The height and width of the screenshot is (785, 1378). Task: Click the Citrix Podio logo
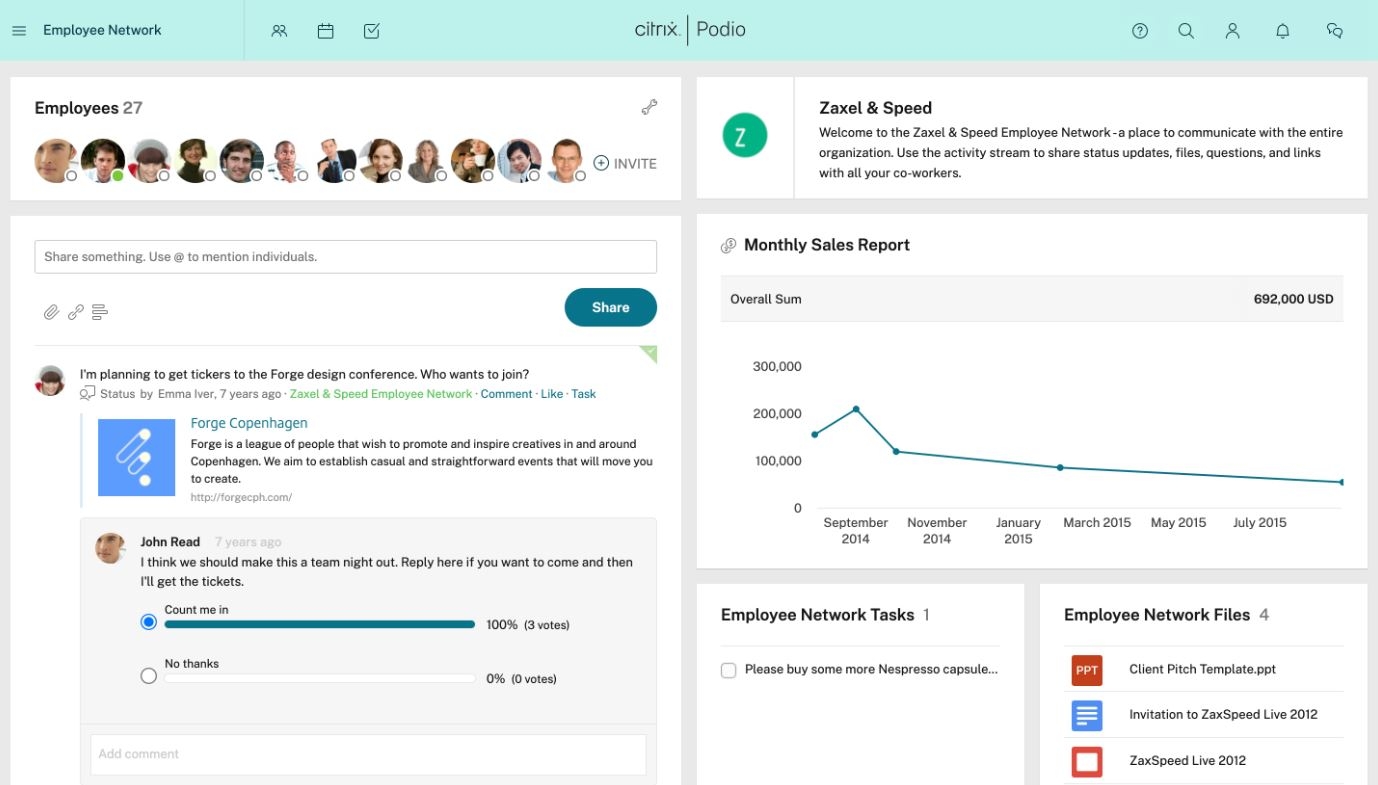click(x=690, y=30)
